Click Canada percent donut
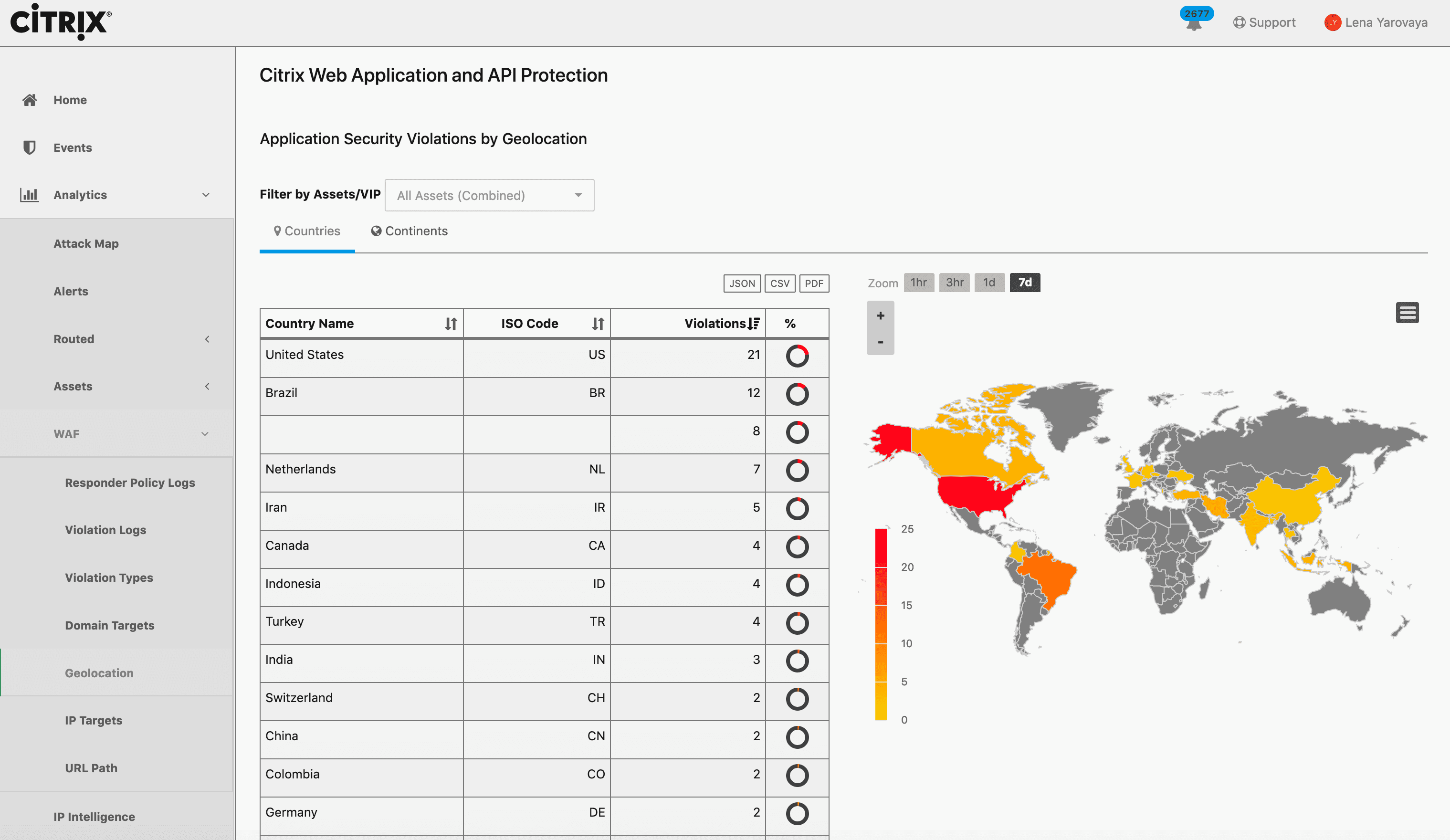Viewport: 1450px width, 840px height. point(798,546)
